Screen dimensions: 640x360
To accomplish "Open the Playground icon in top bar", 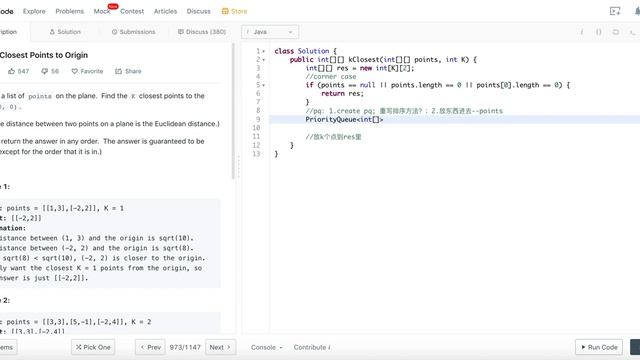I will coord(615,11).
